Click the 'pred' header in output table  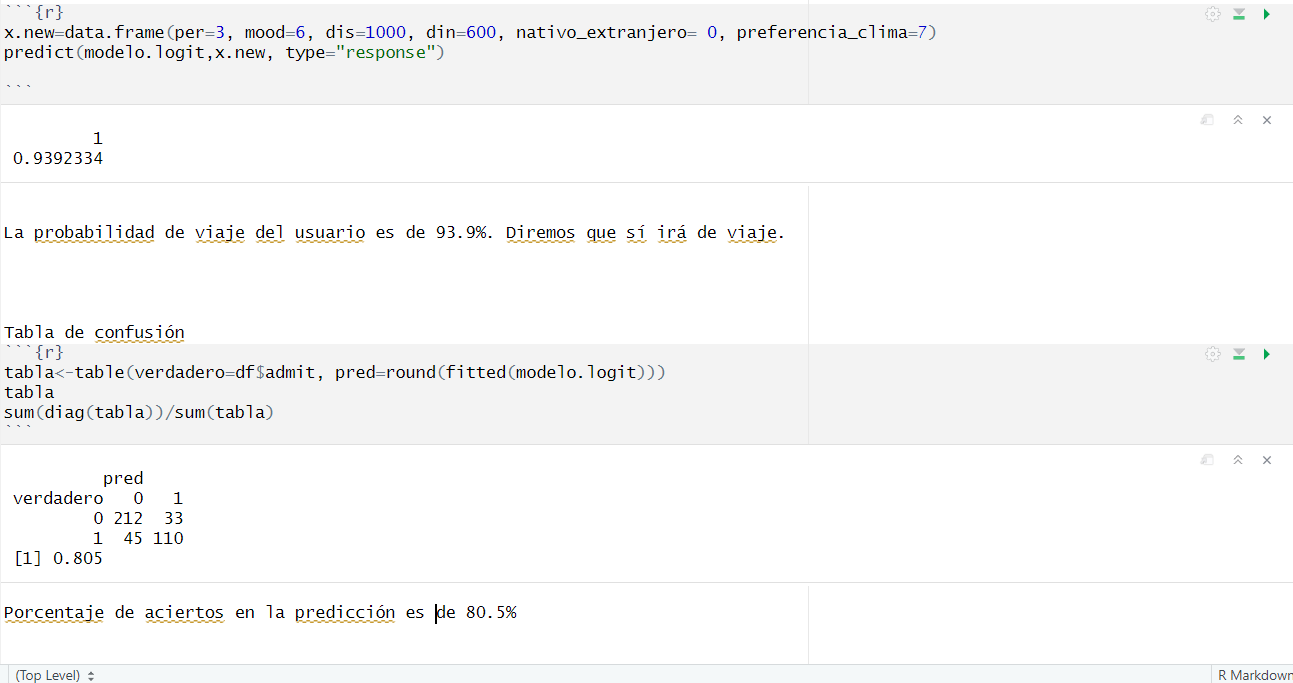(x=123, y=479)
